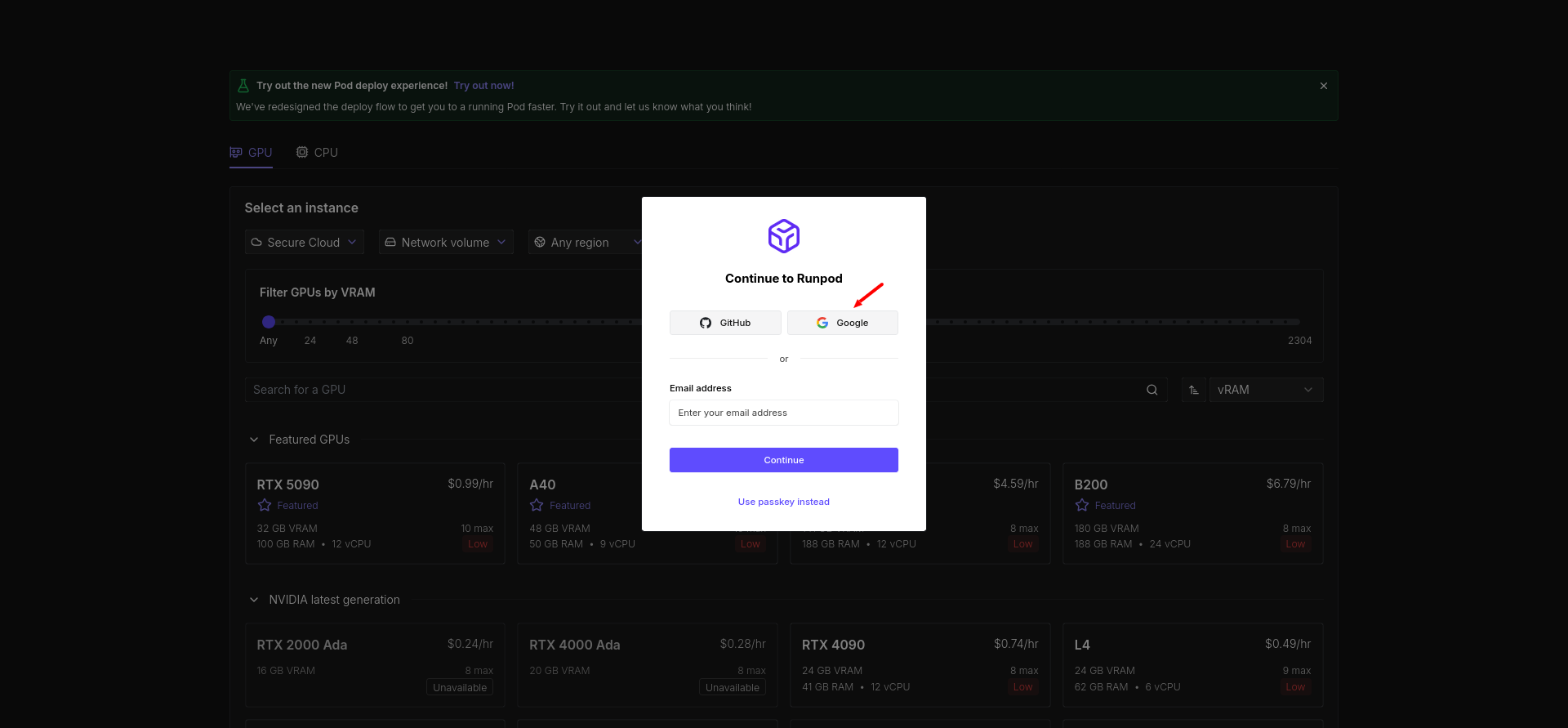Open the Try out now link
Screen dimensions: 1568x728
click(484, 86)
